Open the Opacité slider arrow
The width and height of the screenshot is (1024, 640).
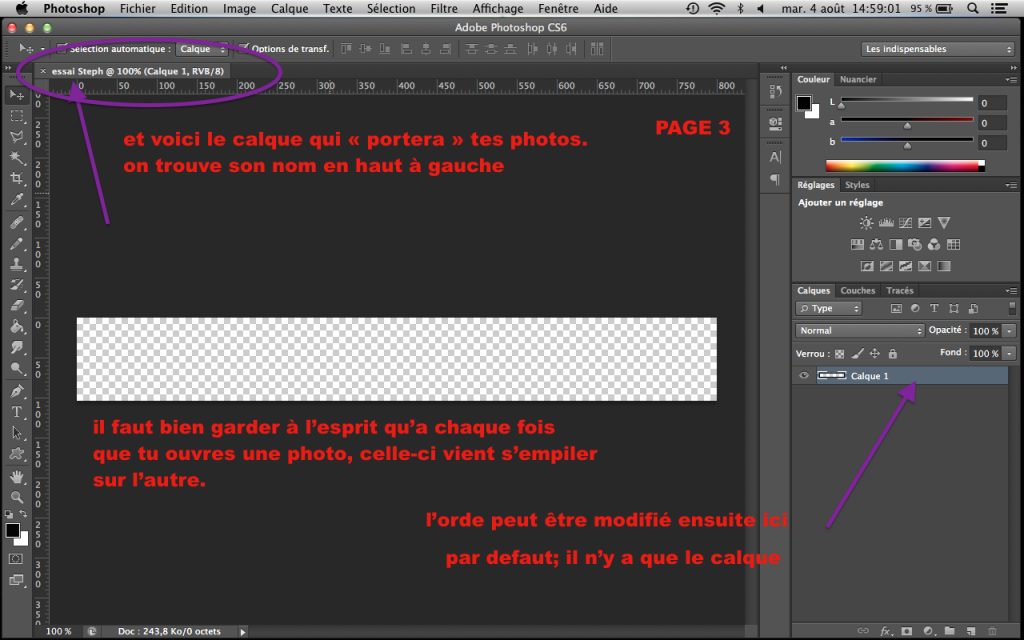tap(1010, 331)
